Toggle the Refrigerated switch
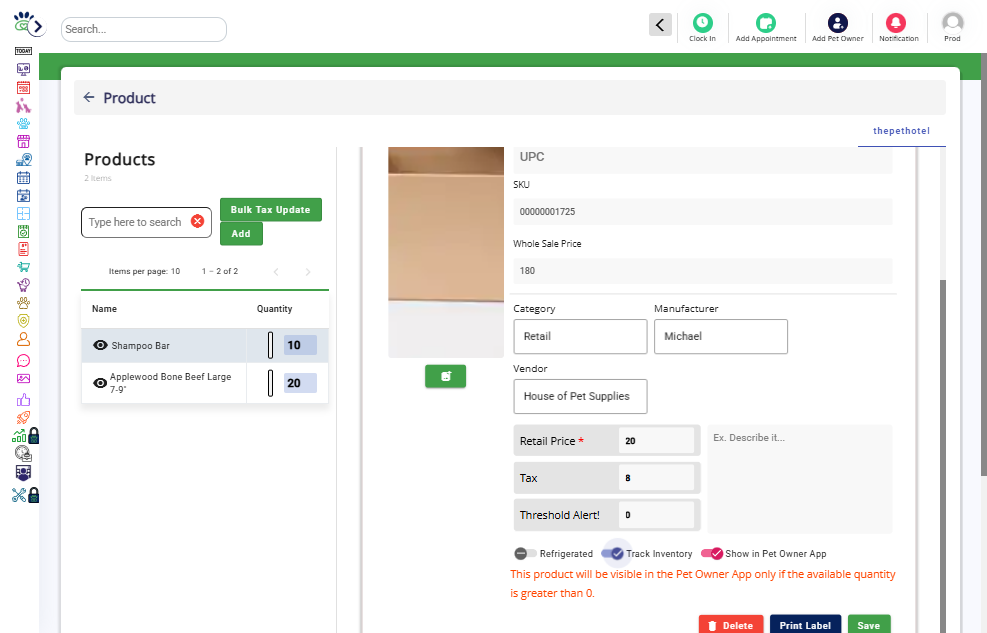987x633 pixels. [525, 554]
